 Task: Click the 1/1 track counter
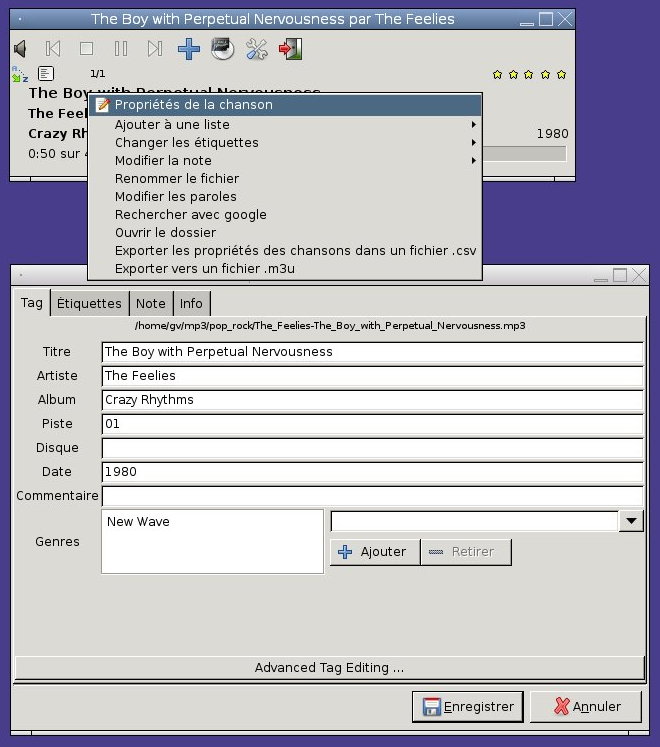(x=98, y=74)
